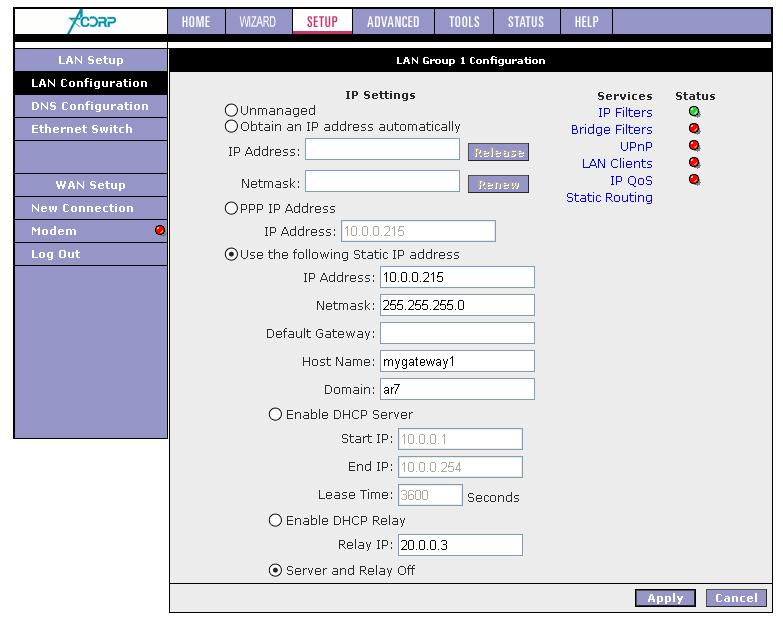This screenshot has width=783, height=624.
Task: Switch to the SETUP tab
Action: click(322, 21)
